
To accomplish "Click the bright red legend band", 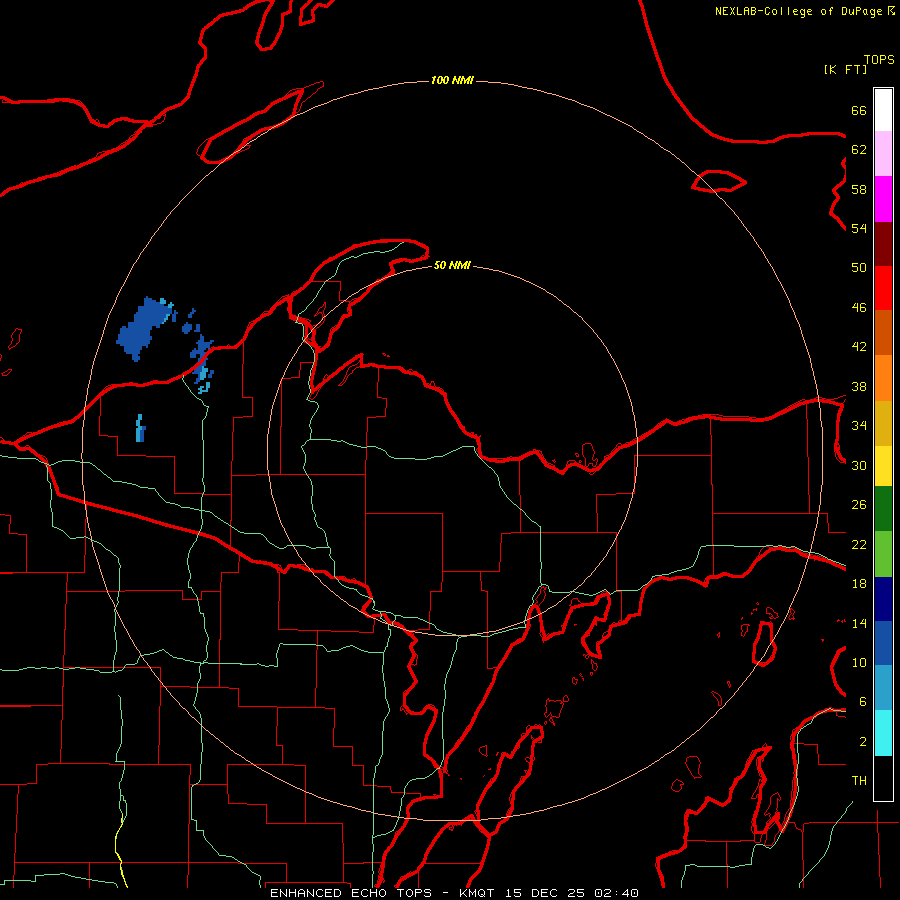I will click(x=883, y=288).
